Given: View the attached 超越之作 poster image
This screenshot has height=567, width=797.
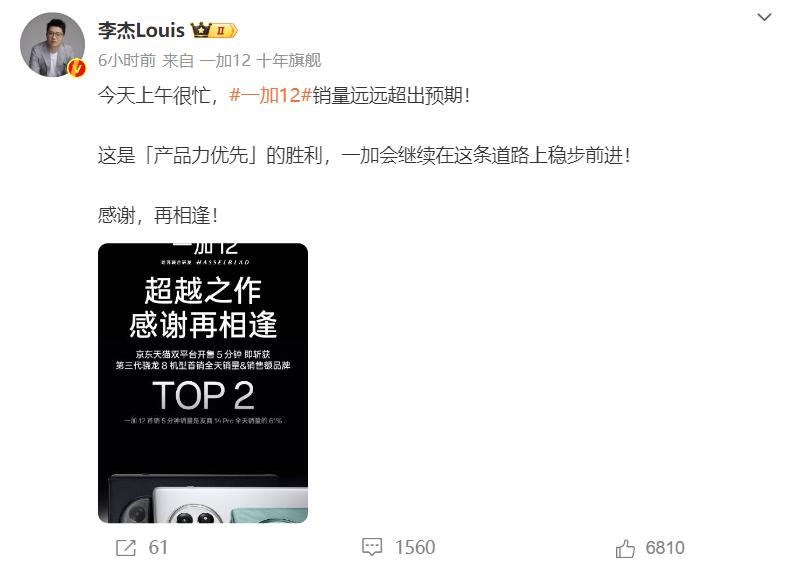Looking at the screenshot, I should coord(203,383).
